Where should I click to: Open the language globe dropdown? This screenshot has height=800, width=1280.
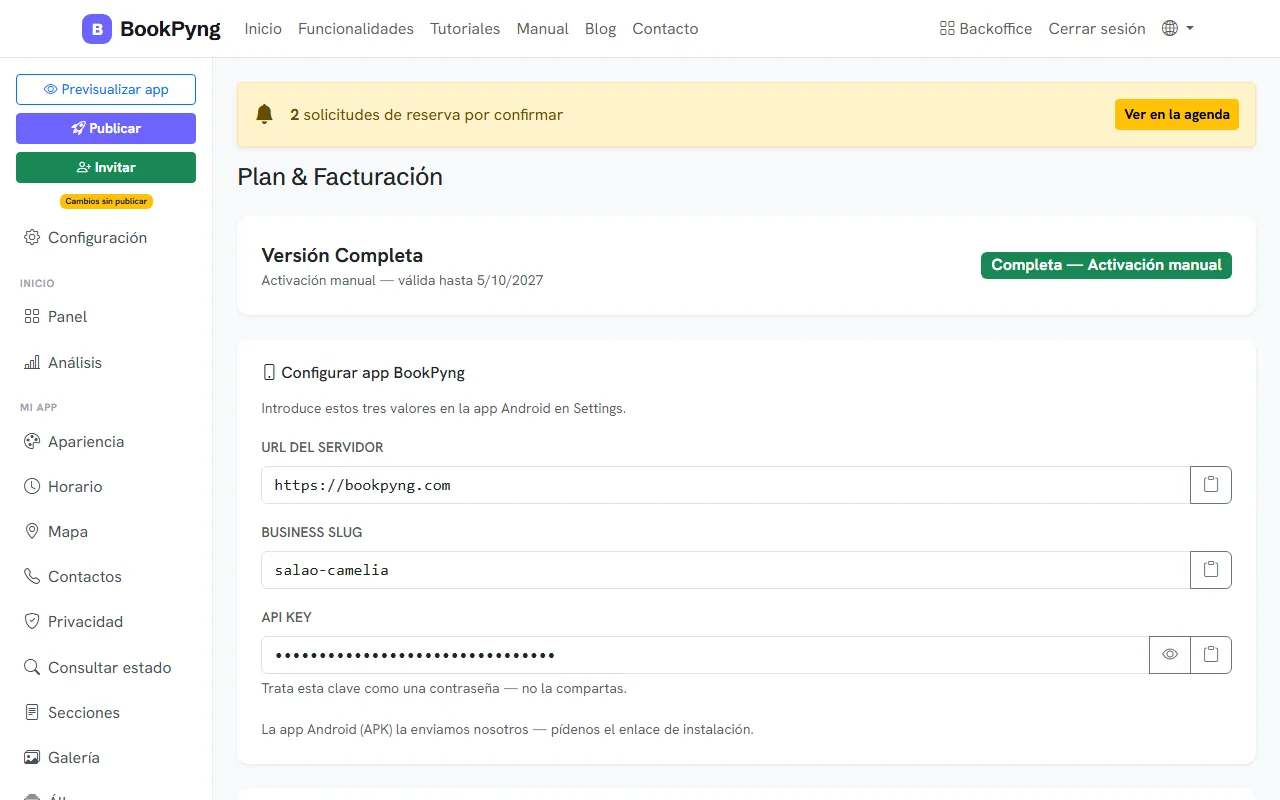click(1178, 29)
